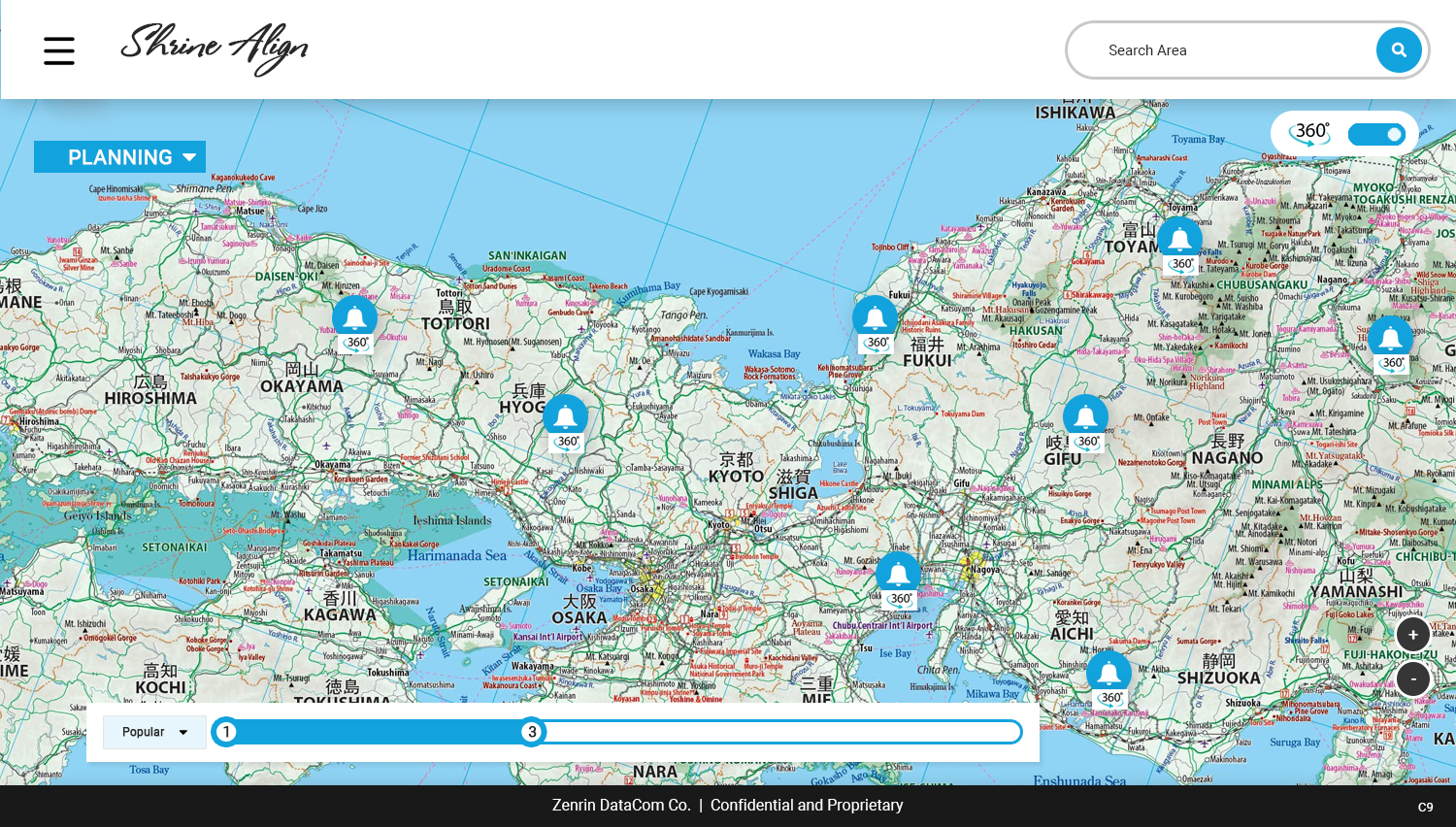This screenshot has height=827, width=1456.
Task: Zoom out the map with minus button
Action: [x=1412, y=678]
